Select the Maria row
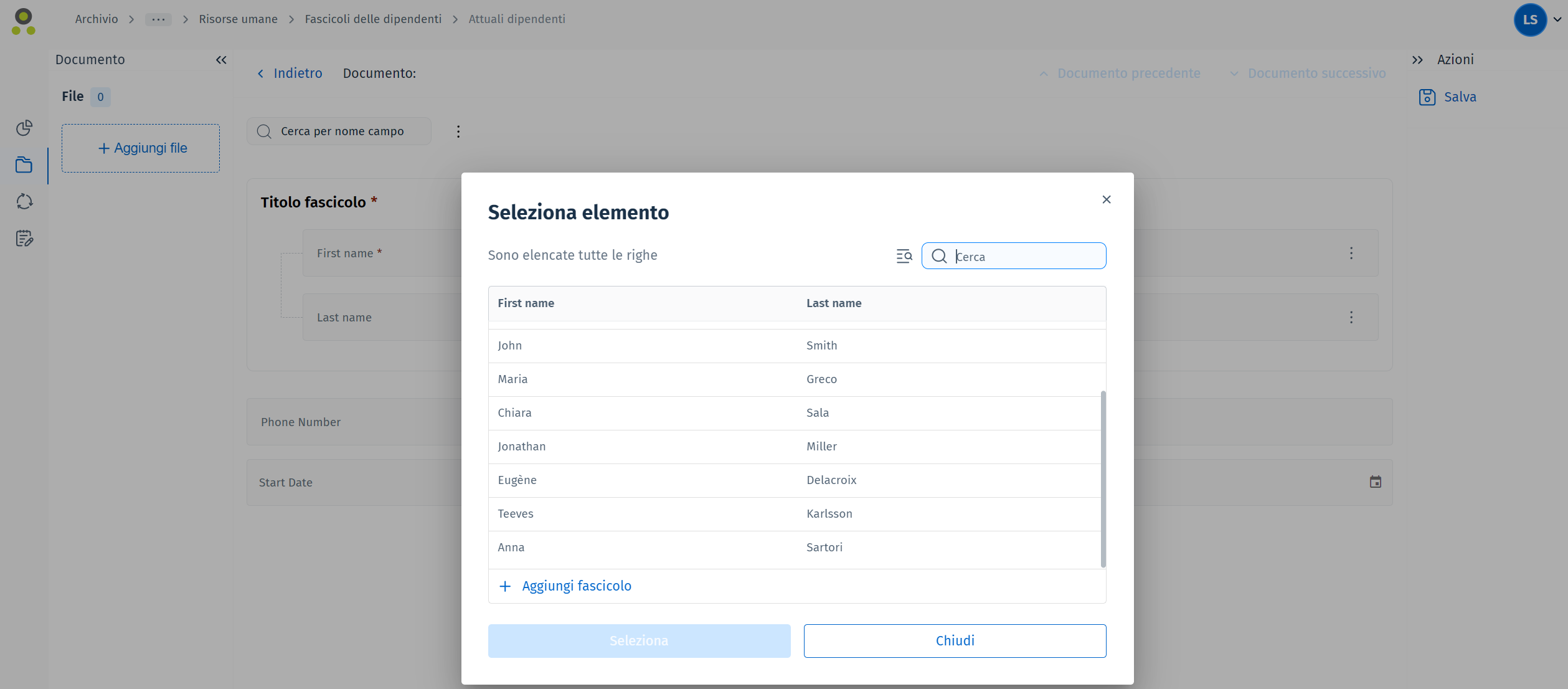This screenshot has width=1568, height=689. 795,379
